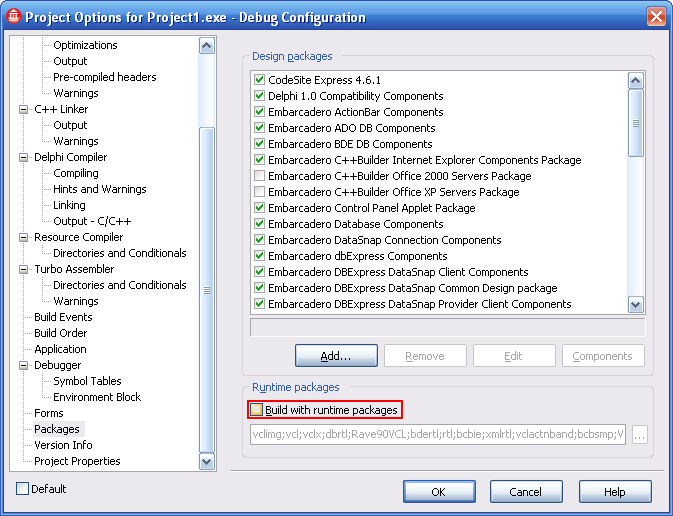
Task: Toggle Embarcadero ActionBar Components checkbox
Action: pos(259,112)
